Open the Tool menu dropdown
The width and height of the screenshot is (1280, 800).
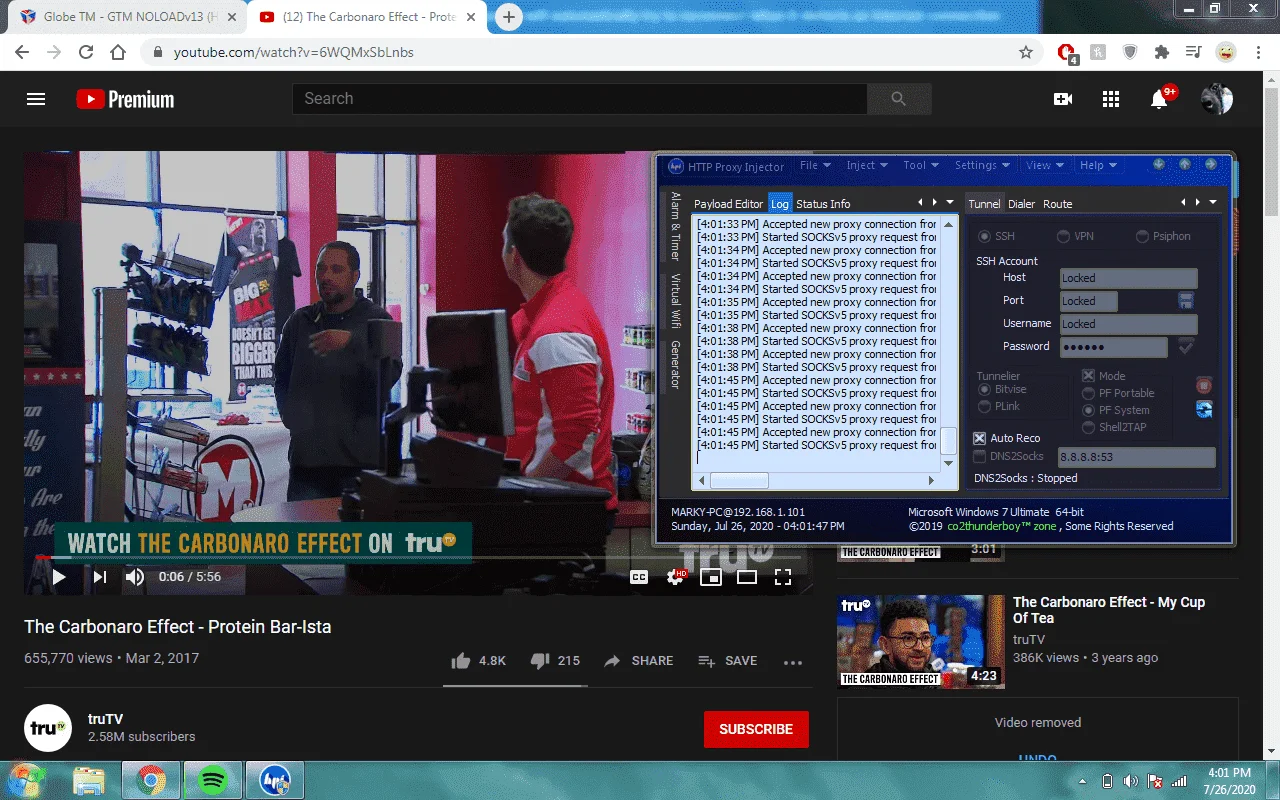click(x=920, y=166)
